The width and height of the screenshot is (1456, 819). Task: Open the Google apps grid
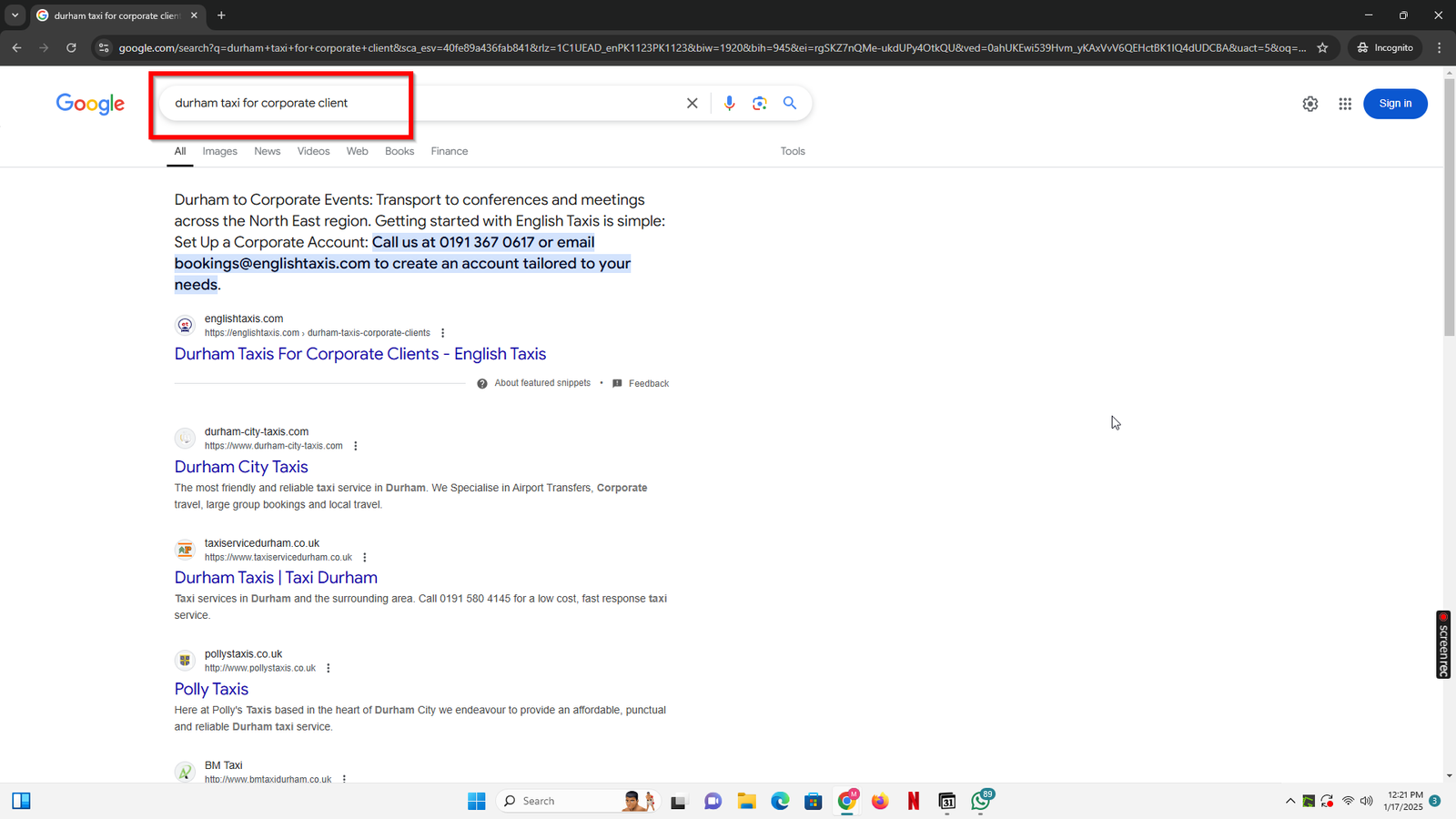(x=1345, y=104)
